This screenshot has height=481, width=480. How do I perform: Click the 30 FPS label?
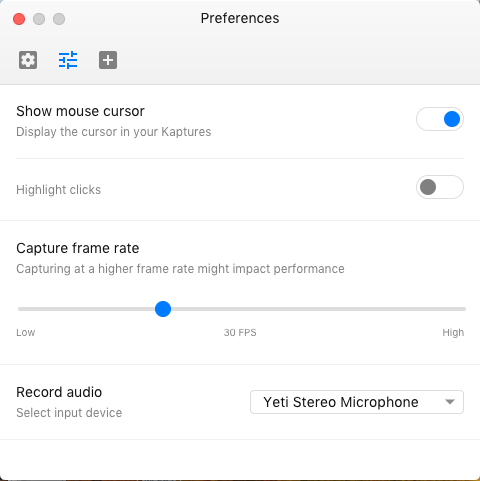(x=240, y=332)
